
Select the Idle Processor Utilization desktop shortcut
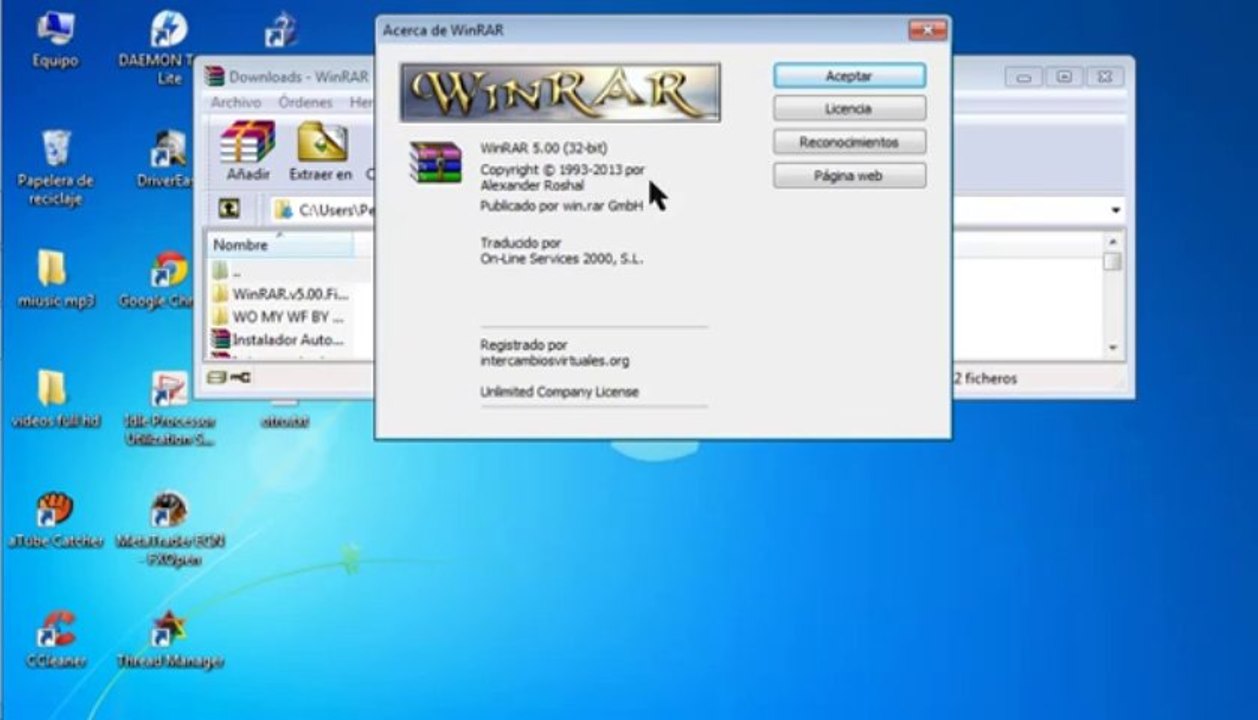[168, 408]
